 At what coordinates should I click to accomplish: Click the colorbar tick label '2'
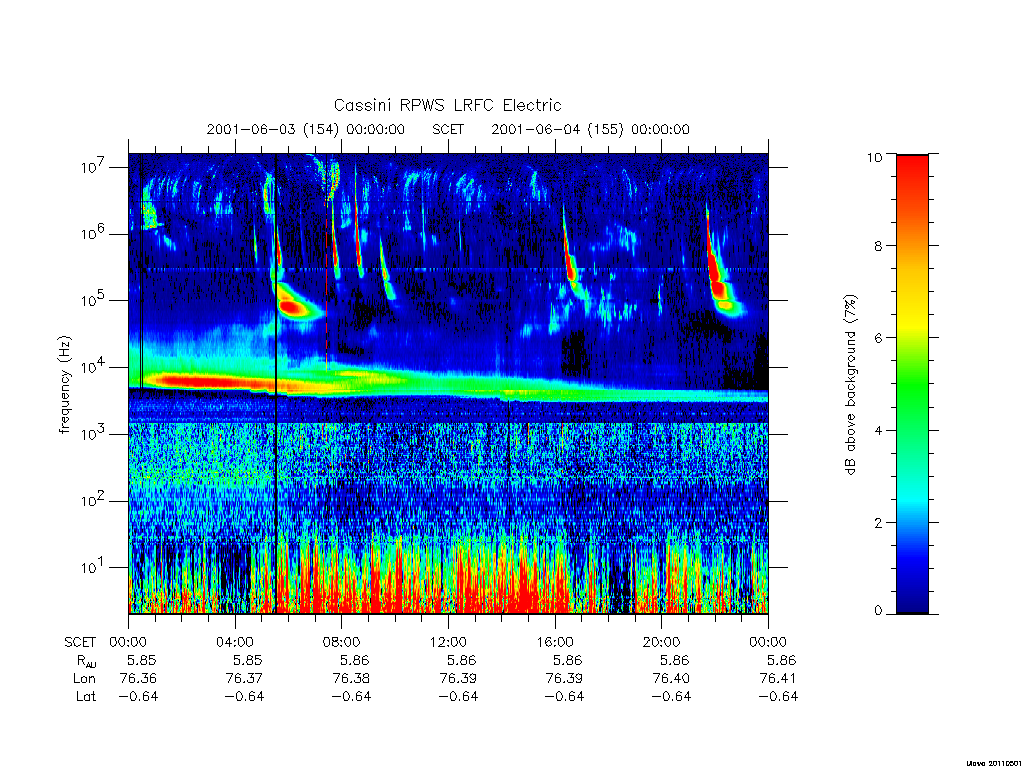[x=878, y=522]
